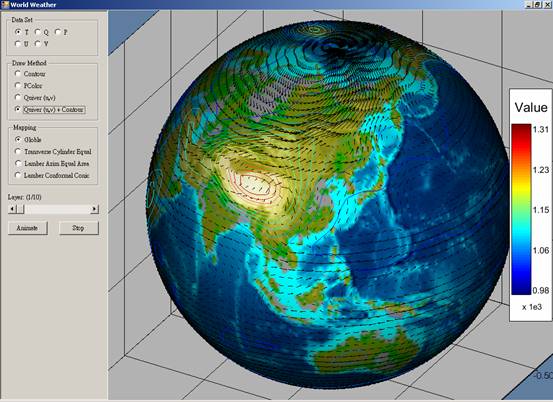553x402 pixels.
Task: Click the layer scrollbar right arrow
Action: click(94, 209)
